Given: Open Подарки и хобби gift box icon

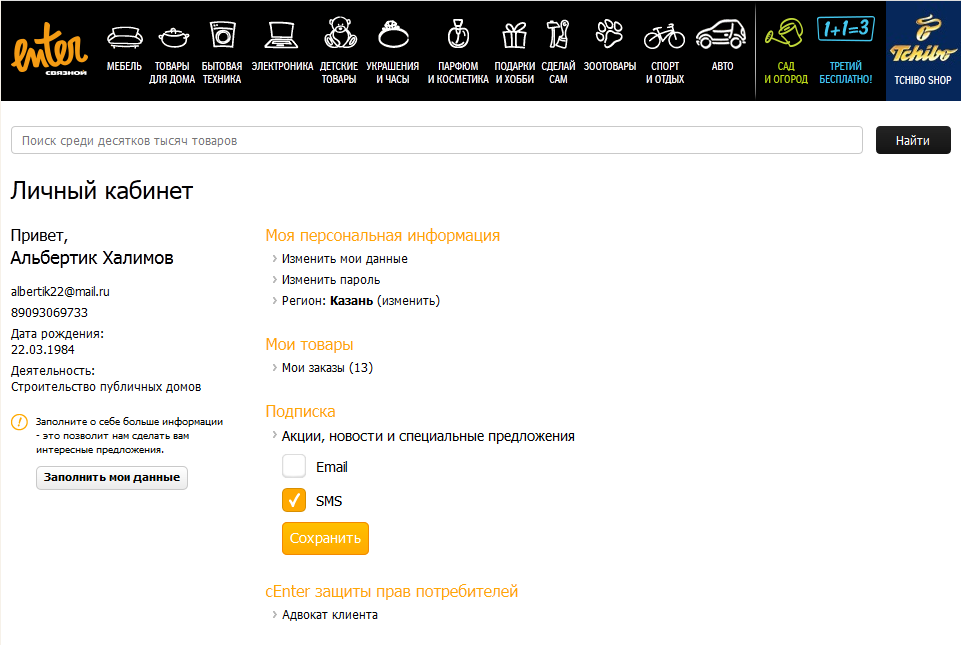Looking at the screenshot, I should [514, 35].
